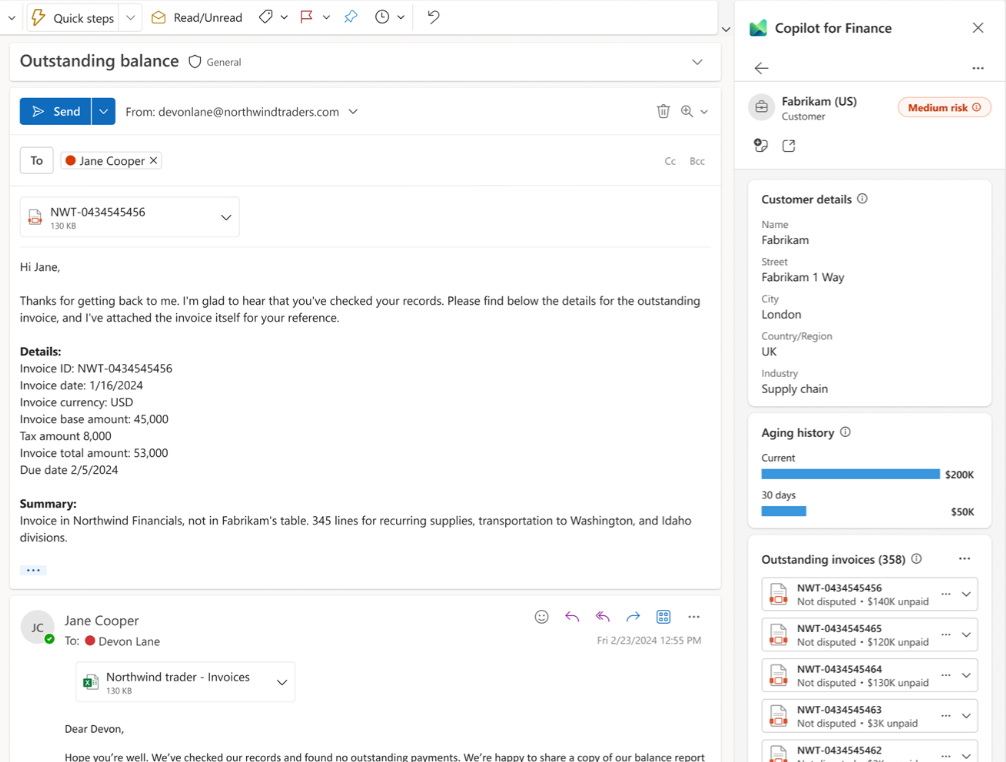This screenshot has width=1006, height=762.
Task: Click in the email body at Hi Jane
Action: (x=40, y=267)
